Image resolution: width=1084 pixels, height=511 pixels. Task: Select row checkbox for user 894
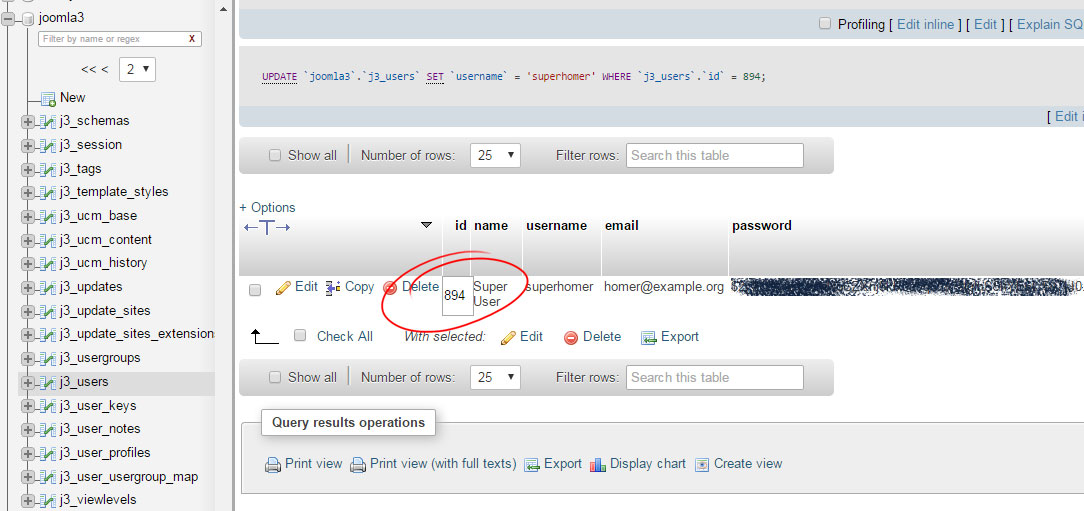(255, 290)
